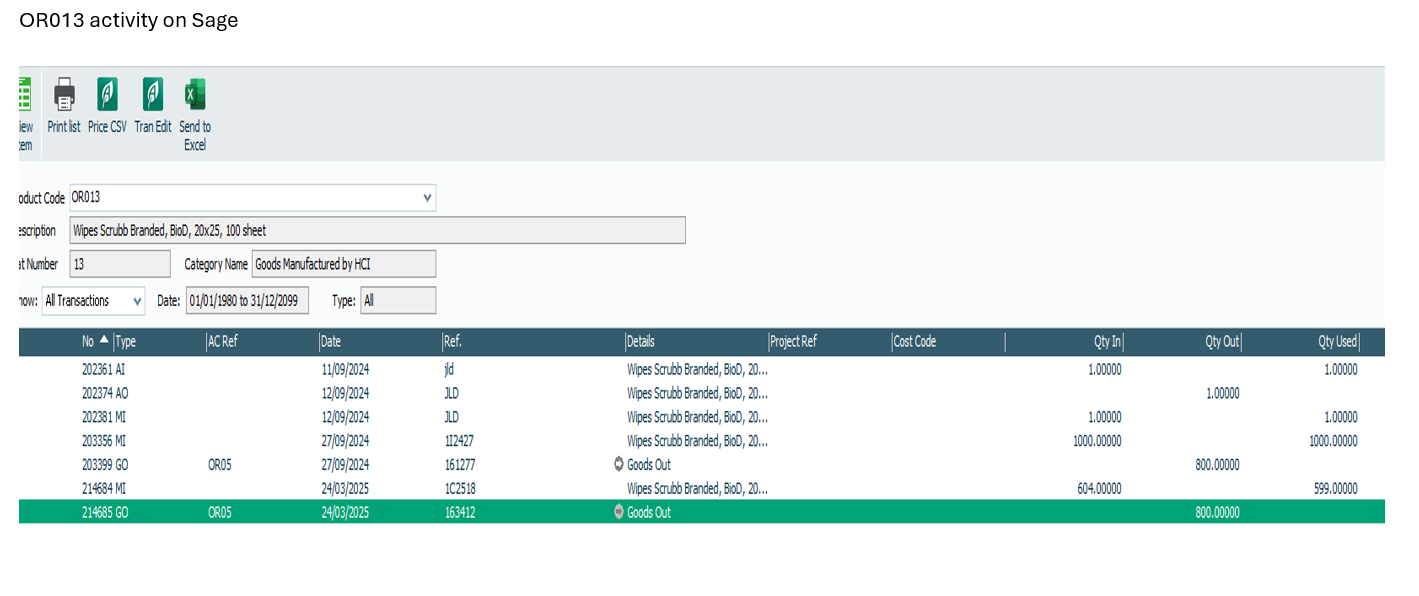Screen dimensions: 1419x596
Task: Open the Tran Edit tool
Action: 152,96
